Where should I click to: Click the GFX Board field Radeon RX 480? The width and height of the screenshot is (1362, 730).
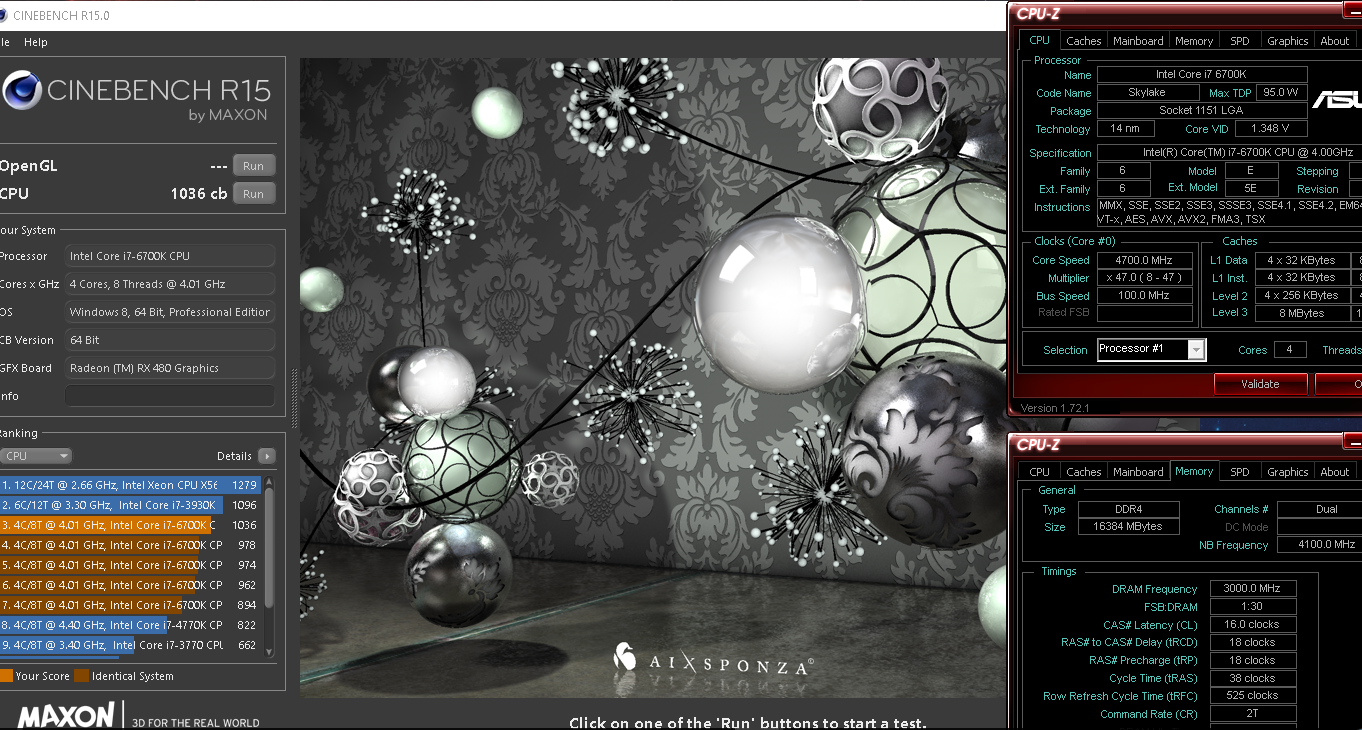tap(170, 368)
